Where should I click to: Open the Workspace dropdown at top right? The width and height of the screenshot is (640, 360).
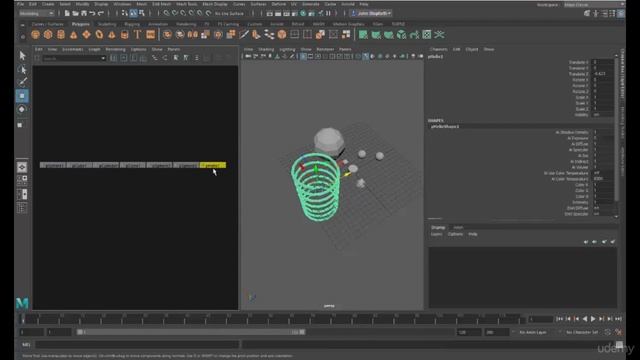(593, 5)
